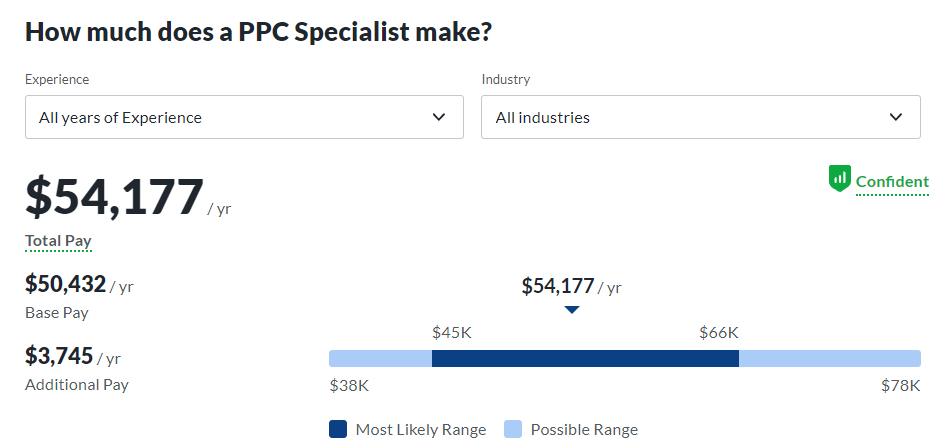Click the pay marker triangle above bar
The width and height of the screenshot is (943, 440).
click(x=572, y=310)
